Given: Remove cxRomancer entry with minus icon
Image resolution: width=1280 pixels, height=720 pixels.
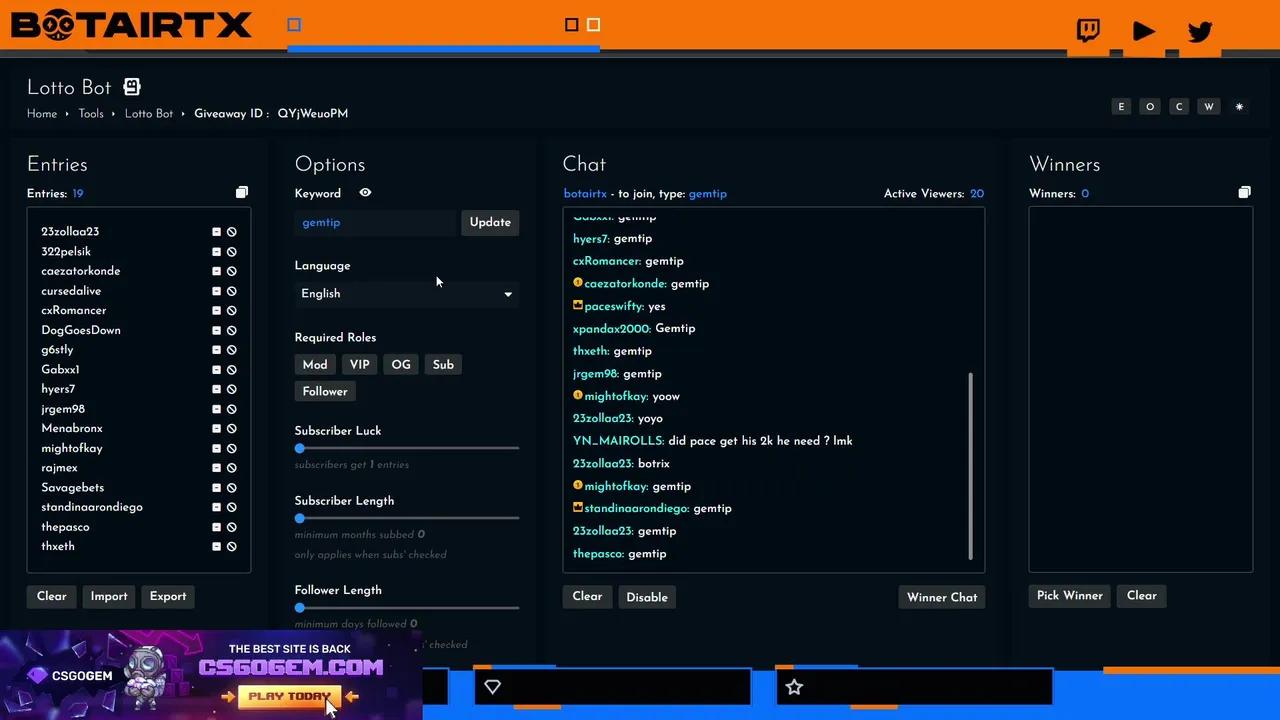Looking at the screenshot, I should point(216,311).
